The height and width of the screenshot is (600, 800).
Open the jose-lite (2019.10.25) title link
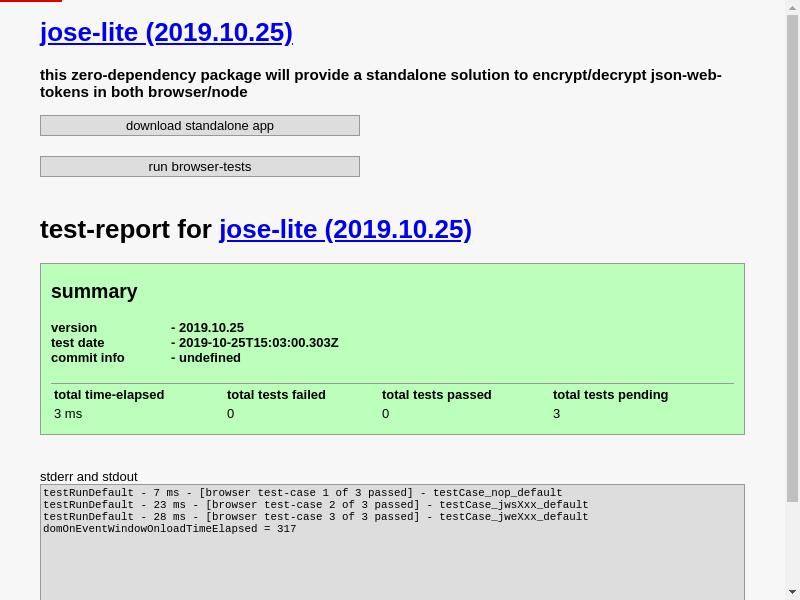tap(166, 33)
